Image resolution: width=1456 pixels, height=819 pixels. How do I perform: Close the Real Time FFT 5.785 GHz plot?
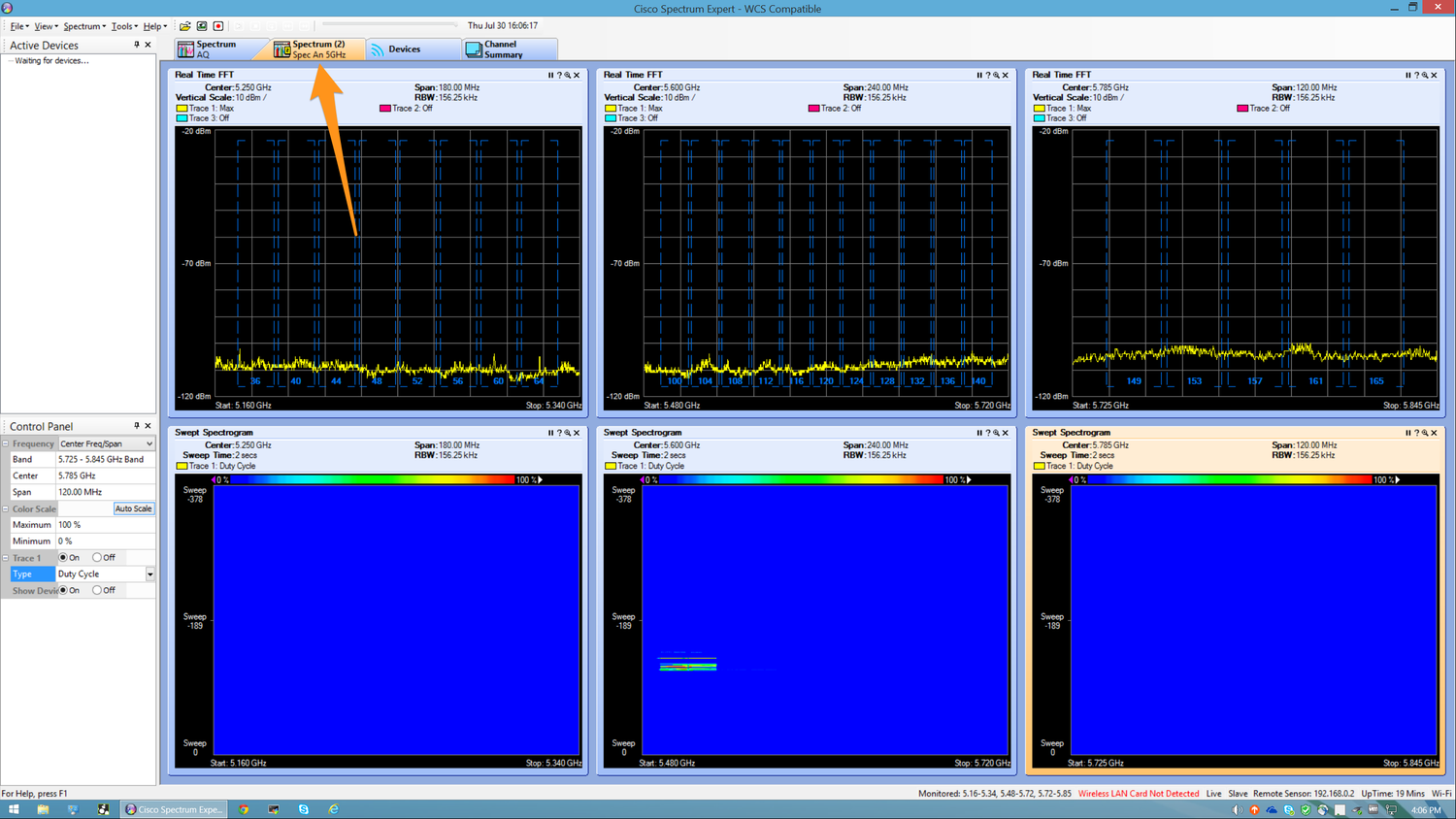[x=1435, y=75]
